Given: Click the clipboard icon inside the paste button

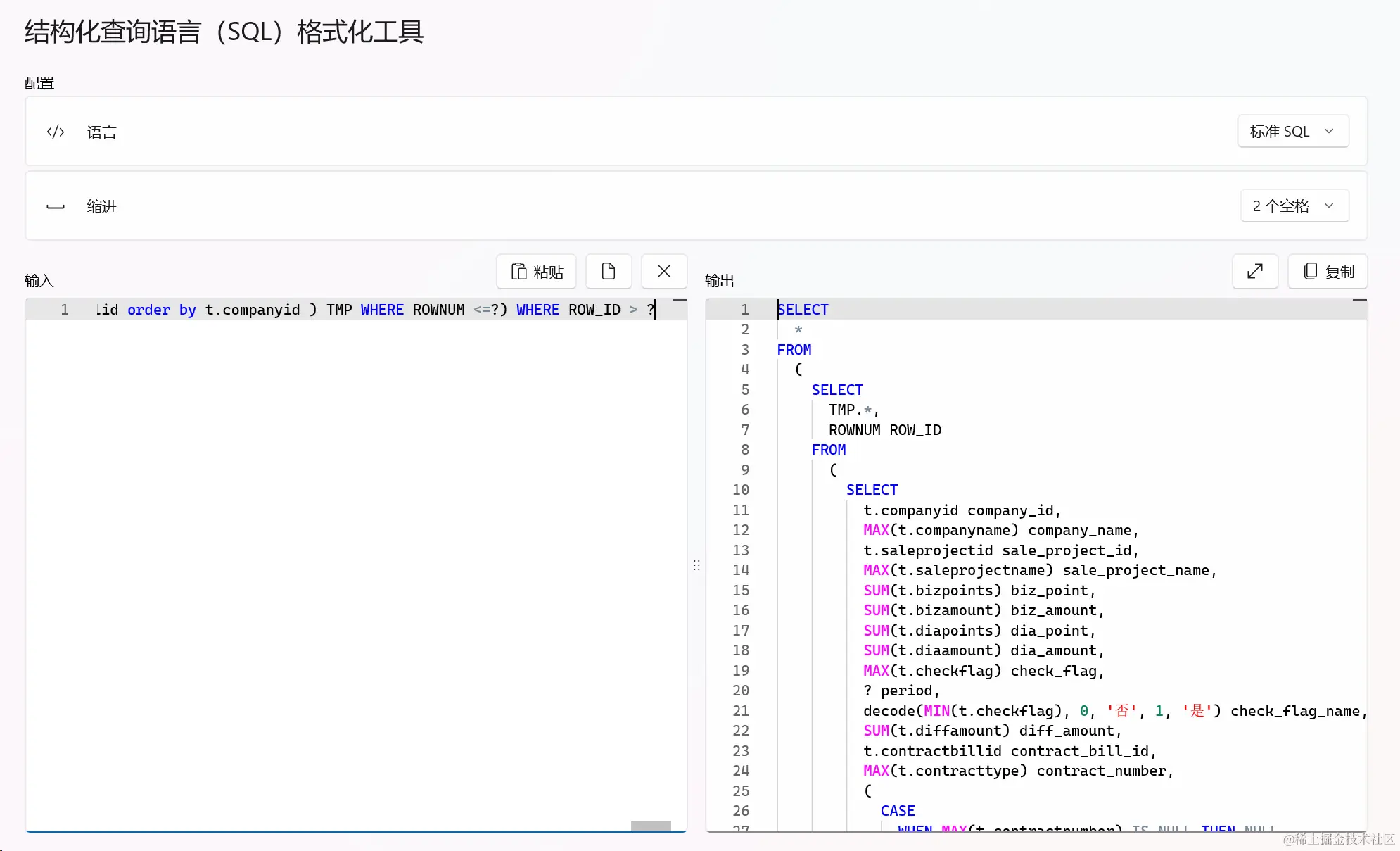Looking at the screenshot, I should point(518,271).
